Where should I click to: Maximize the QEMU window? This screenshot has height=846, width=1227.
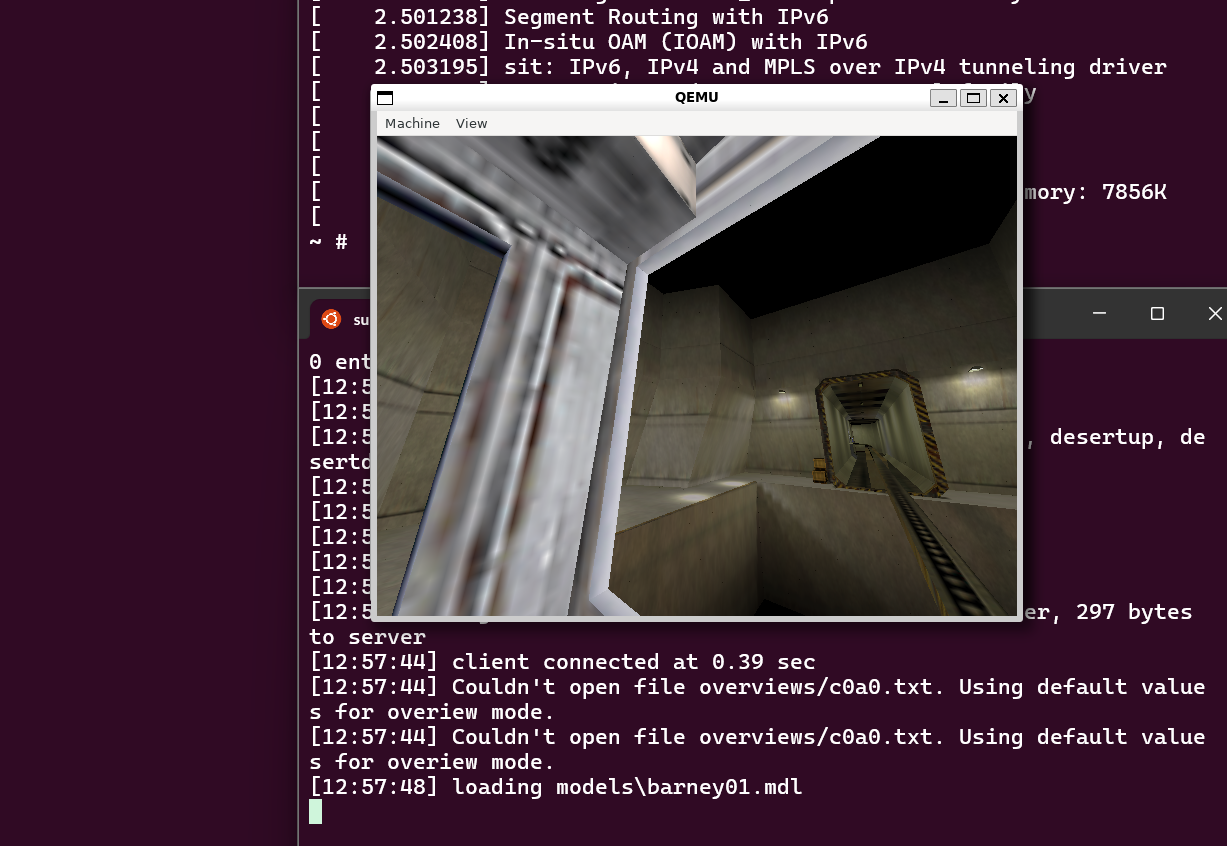pos(973,98)
